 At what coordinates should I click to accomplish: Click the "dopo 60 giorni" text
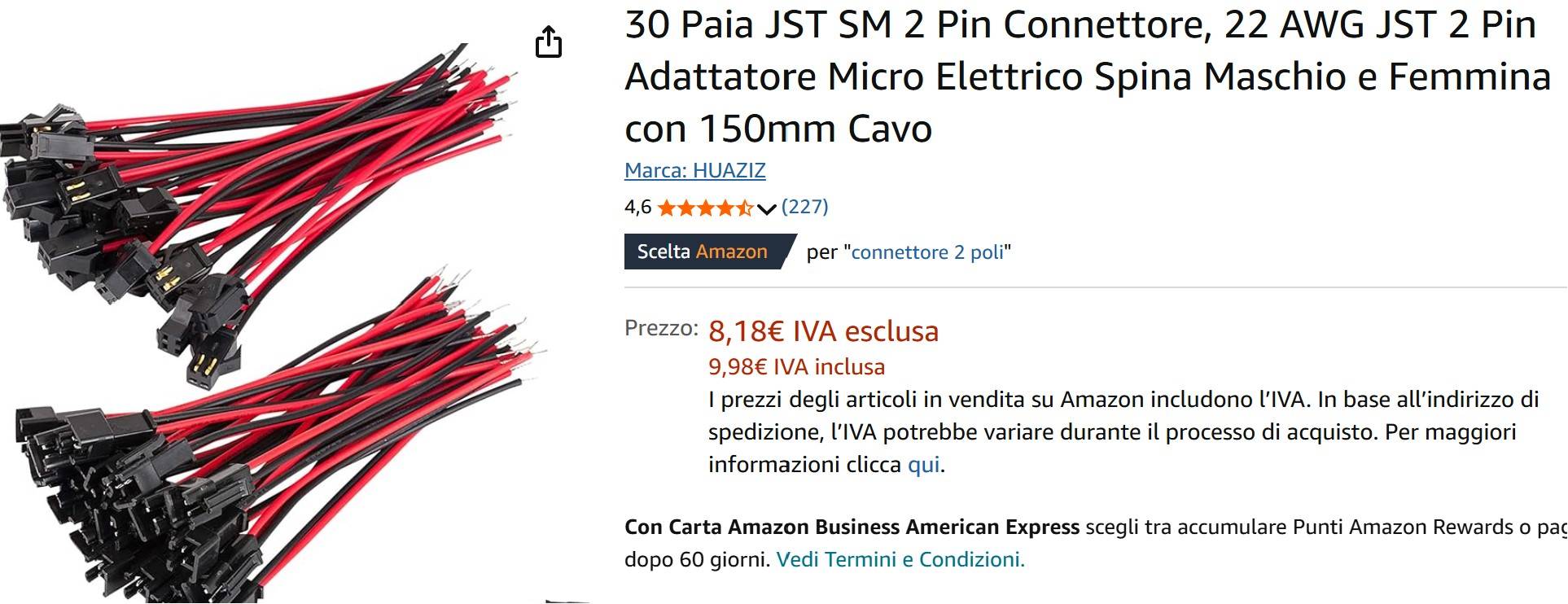(696, 560)
